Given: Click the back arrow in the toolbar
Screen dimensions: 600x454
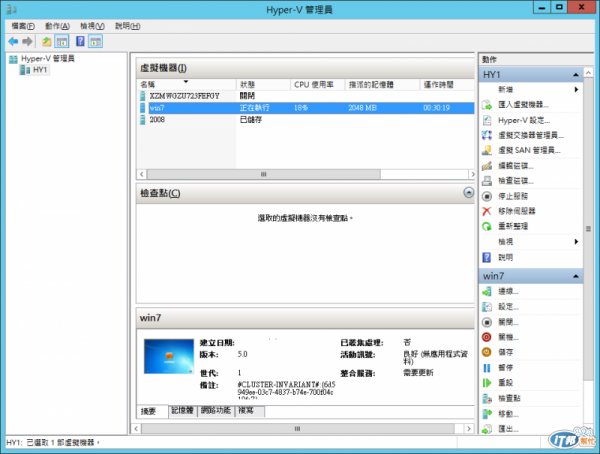Looking at the screenshot, I should click(13, 41).
